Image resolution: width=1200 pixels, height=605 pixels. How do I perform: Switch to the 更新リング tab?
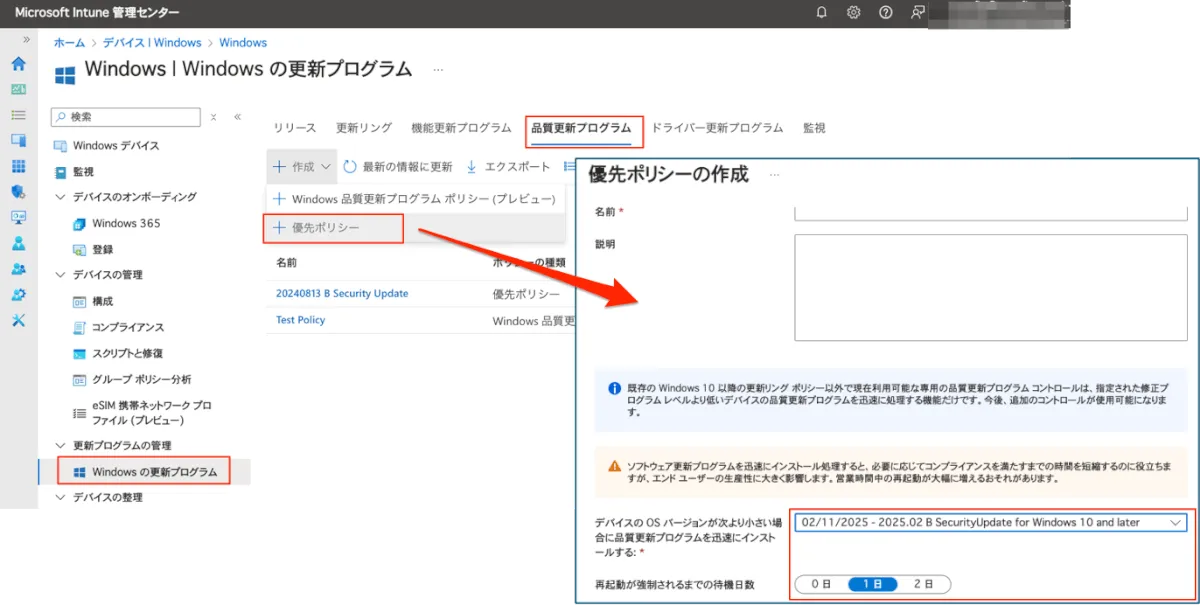tap(363, 128)
